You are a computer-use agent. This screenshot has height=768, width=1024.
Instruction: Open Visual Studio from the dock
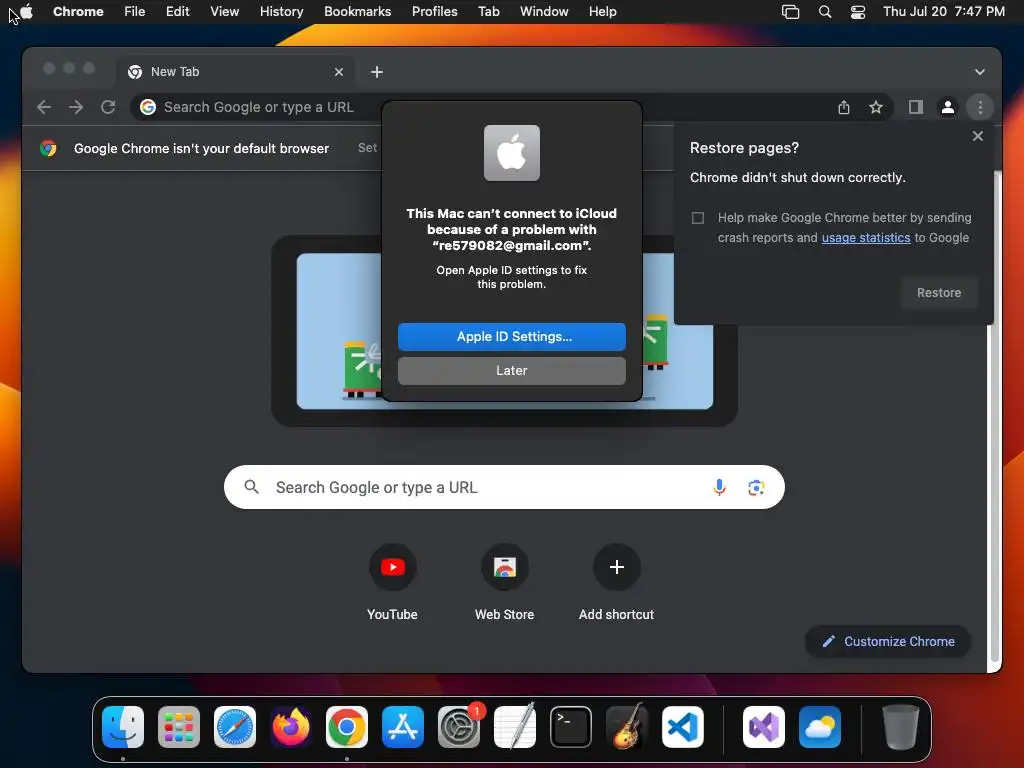point(763,726)
